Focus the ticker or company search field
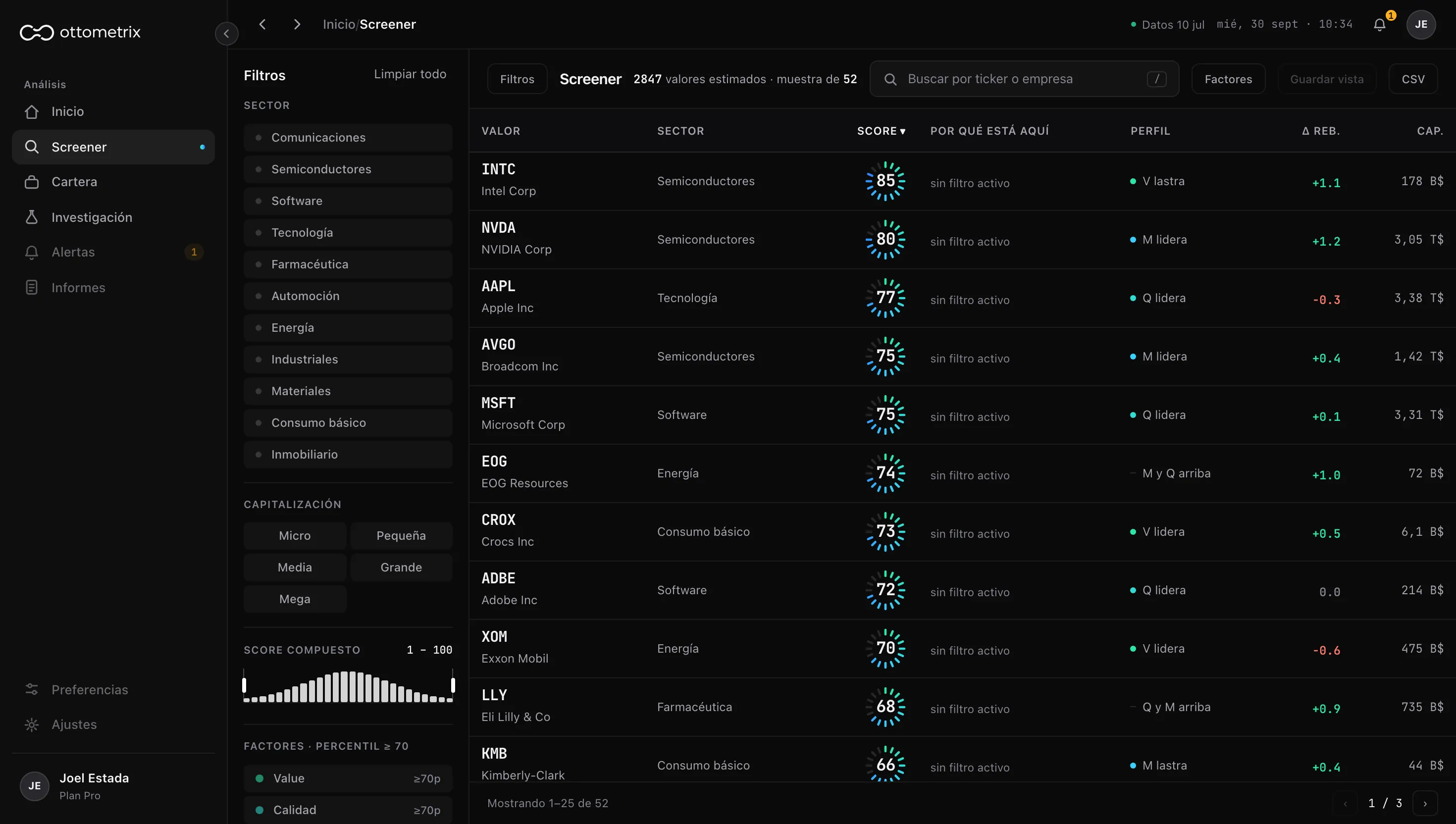Screen dimensions: 1456x824 1024,79
